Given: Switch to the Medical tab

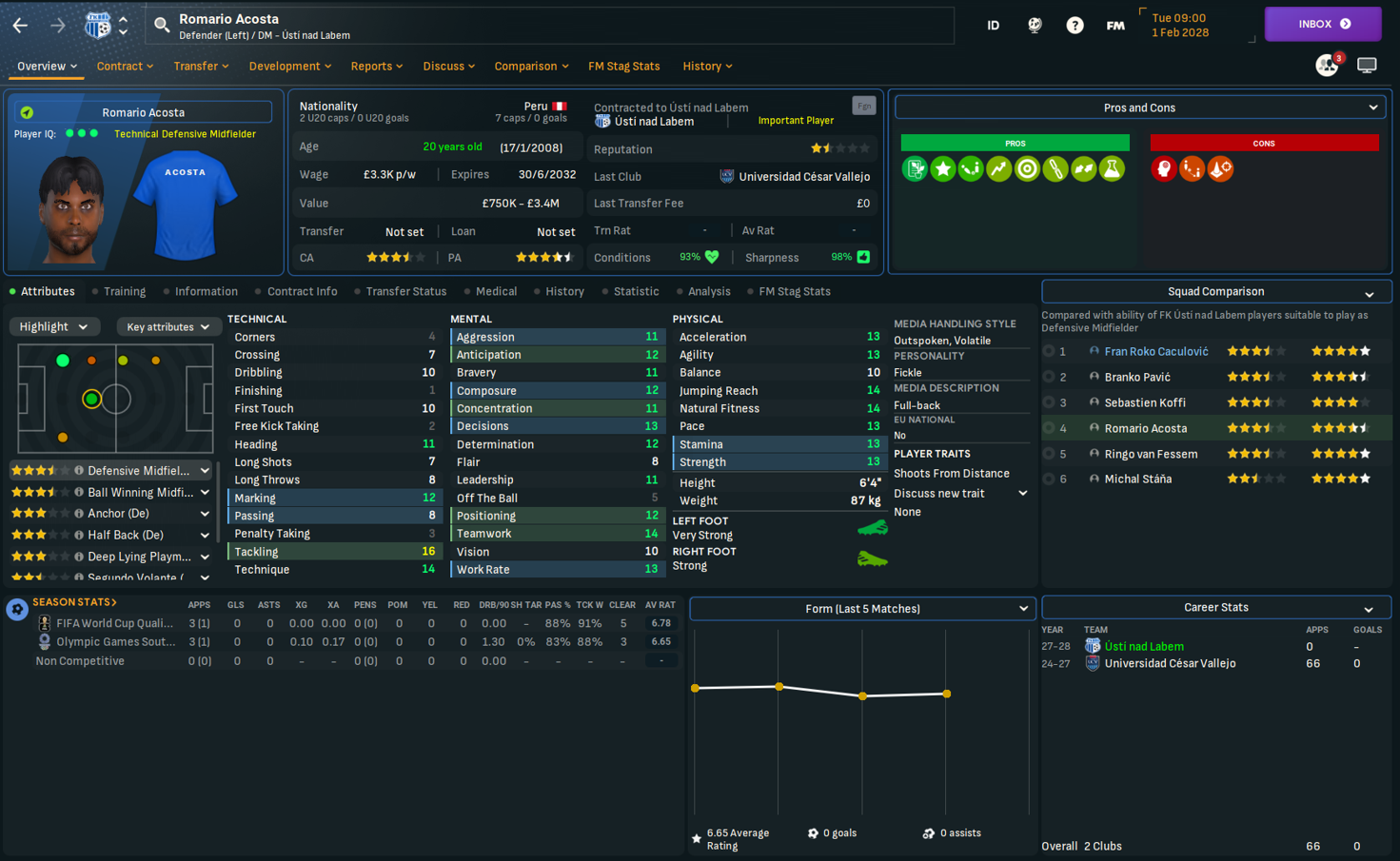Looking at the screenshot, I should pyautogui.click(x=496, y=291).
